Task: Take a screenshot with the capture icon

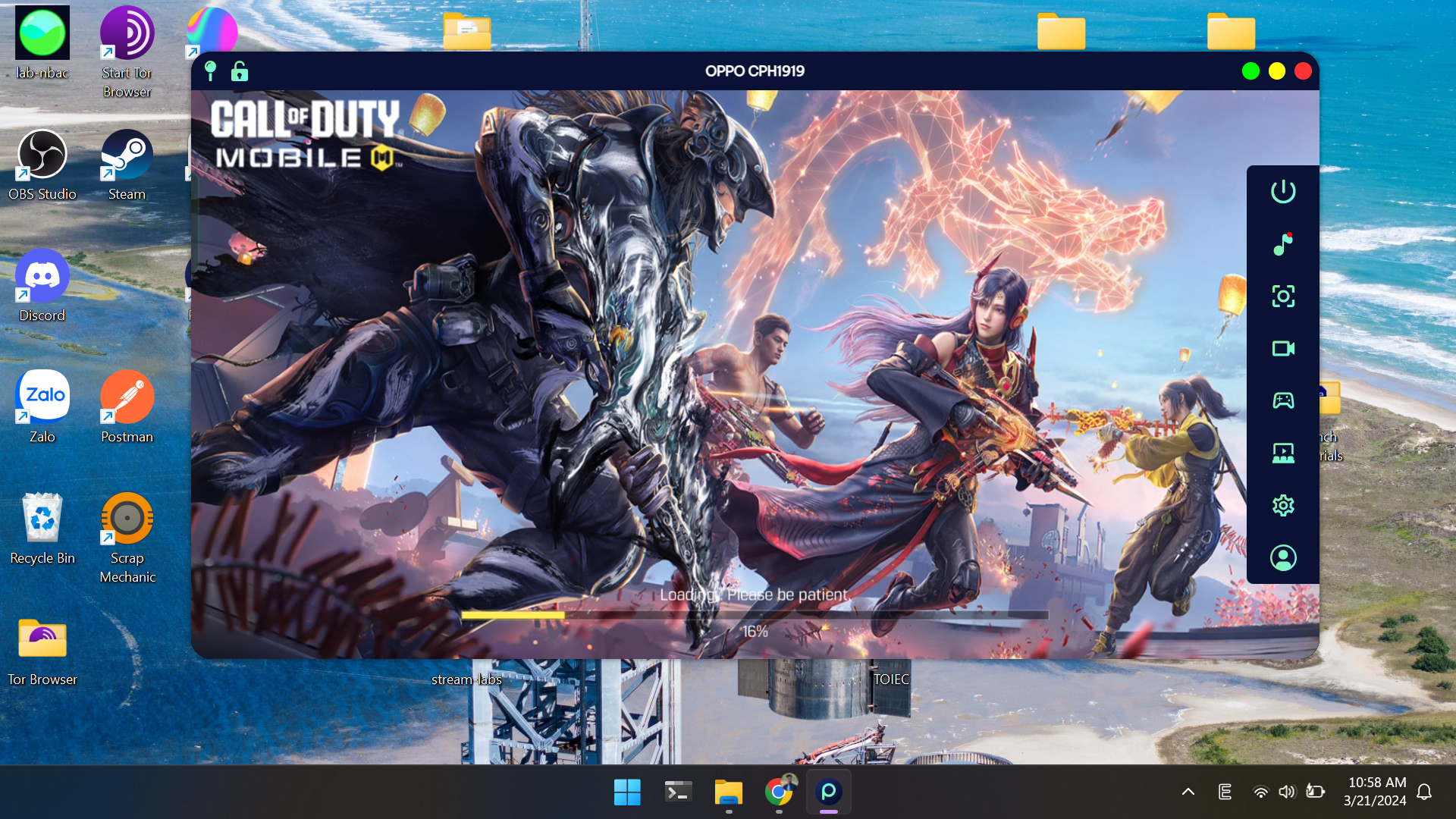Action: pos(1283,296)
